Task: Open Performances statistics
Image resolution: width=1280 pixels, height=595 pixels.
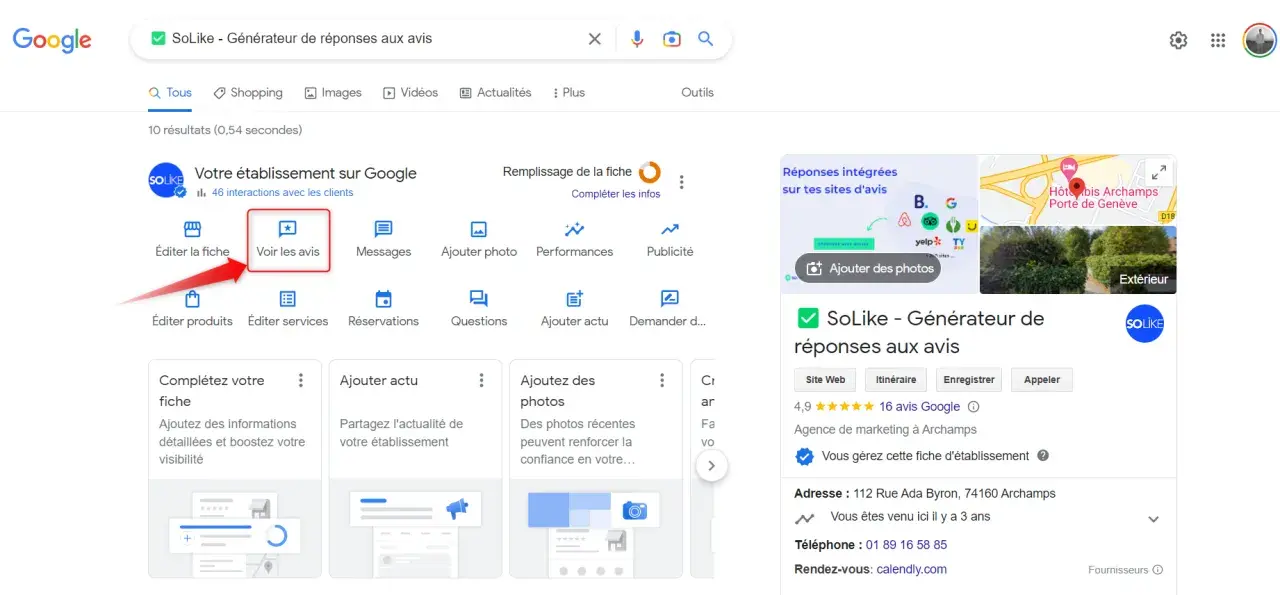Action: (x=574, y=240)
